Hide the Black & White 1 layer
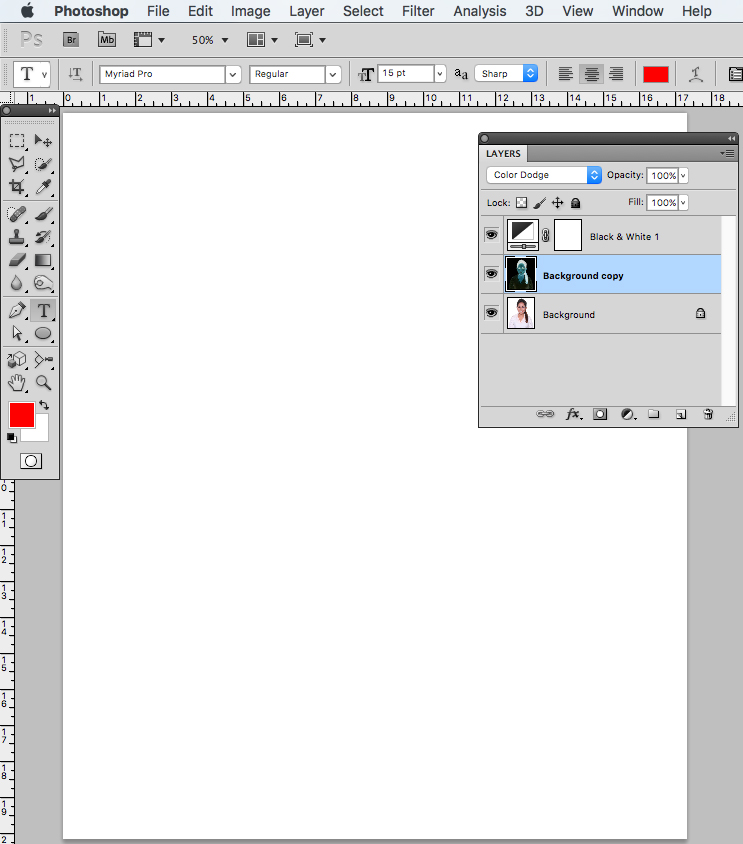The height and width of the screenshot is (844, 743). 491,235
